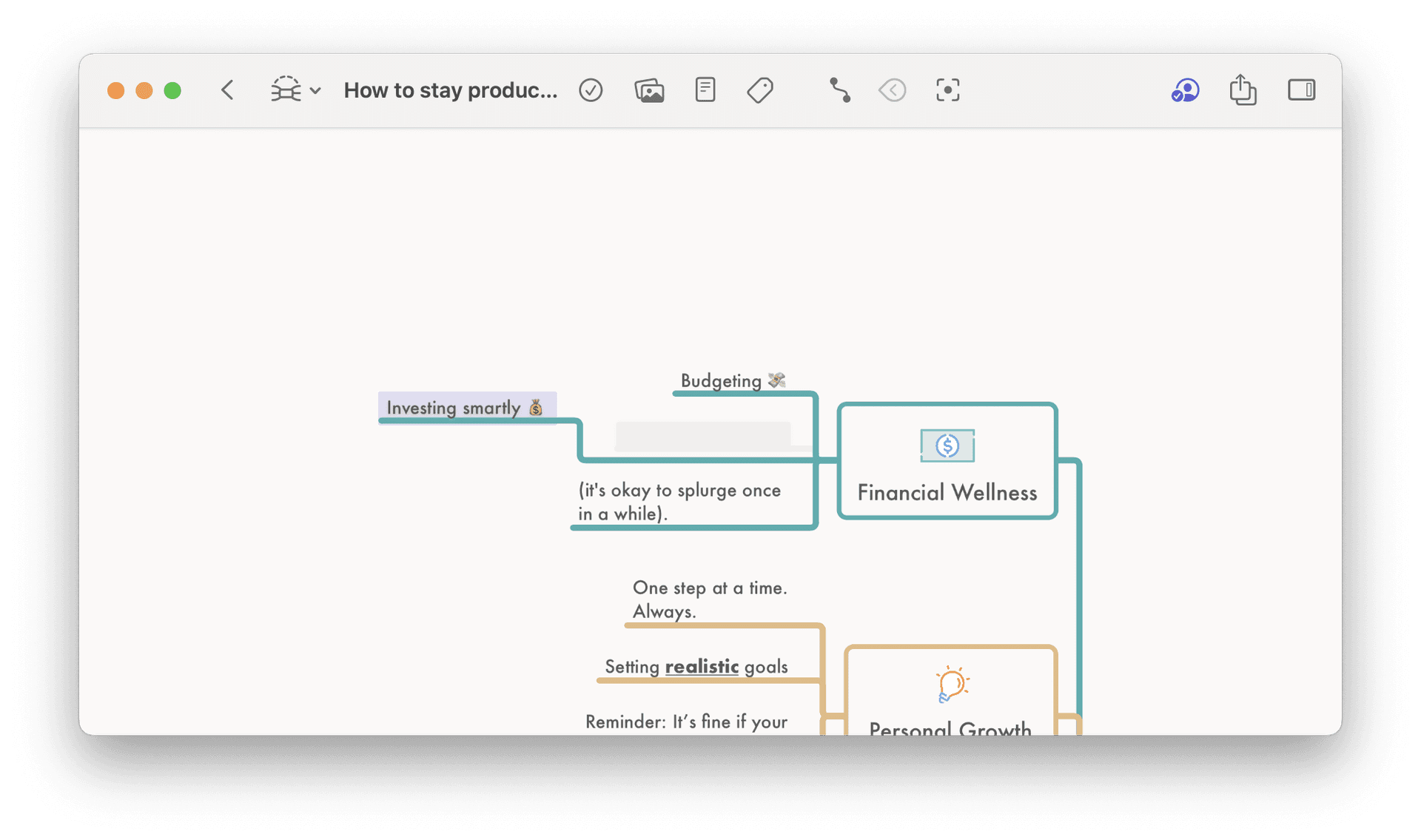Click the checkmark task icon
Image resolution: width=1421 pixels, height=840 pixels.
pyautogui.click(x=591, y=90)
